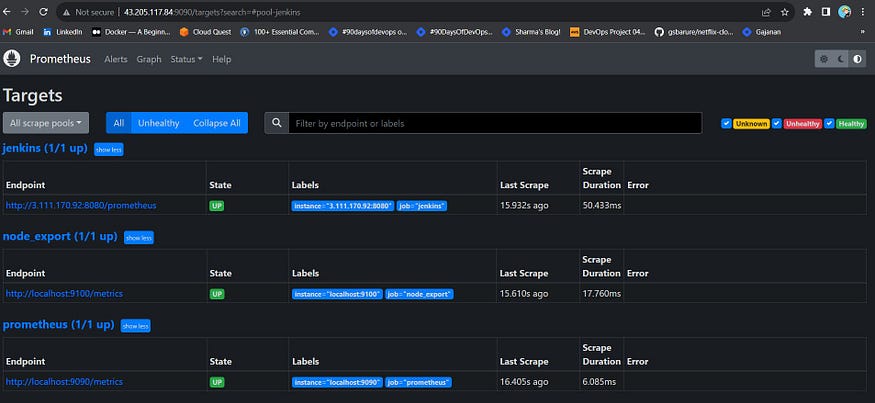
Task: Open the #90daysofdevops o... bookmark
Action: click(x=368, y=32)
